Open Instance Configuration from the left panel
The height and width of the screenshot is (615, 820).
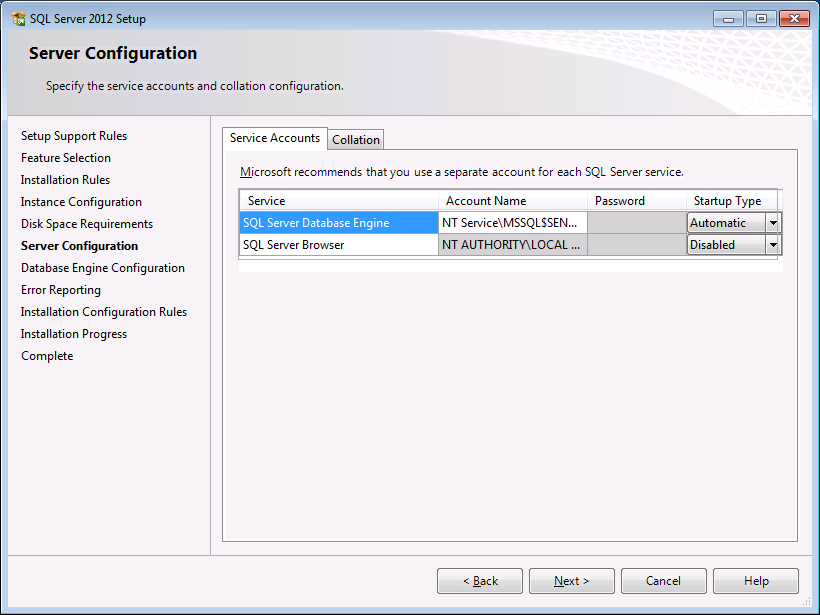[x=81, y=201]
